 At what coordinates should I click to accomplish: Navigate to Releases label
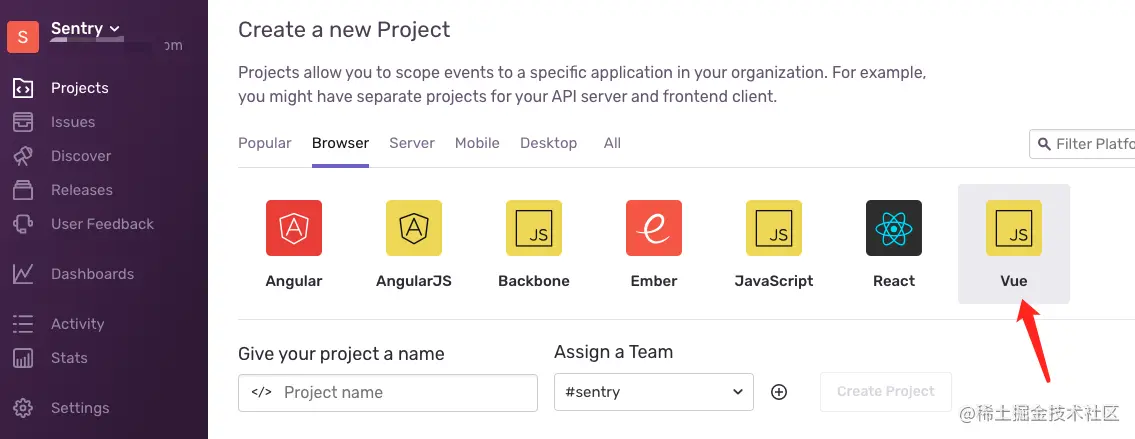coord(82,190)
